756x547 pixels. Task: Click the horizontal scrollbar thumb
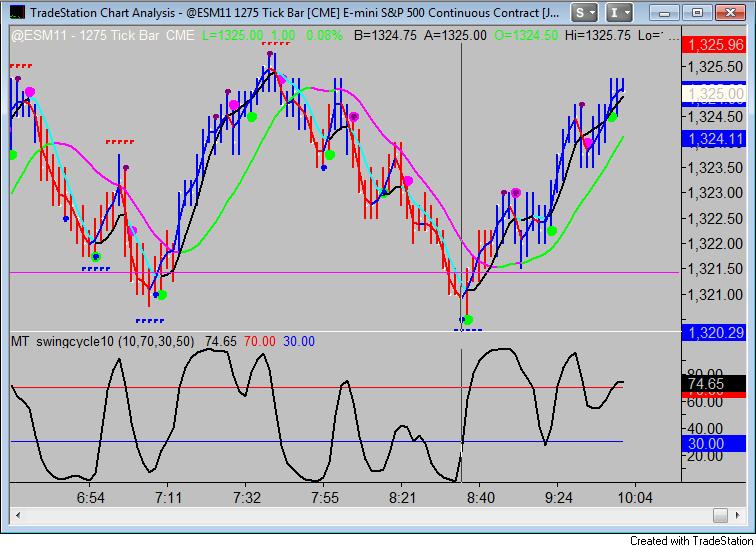720,515
